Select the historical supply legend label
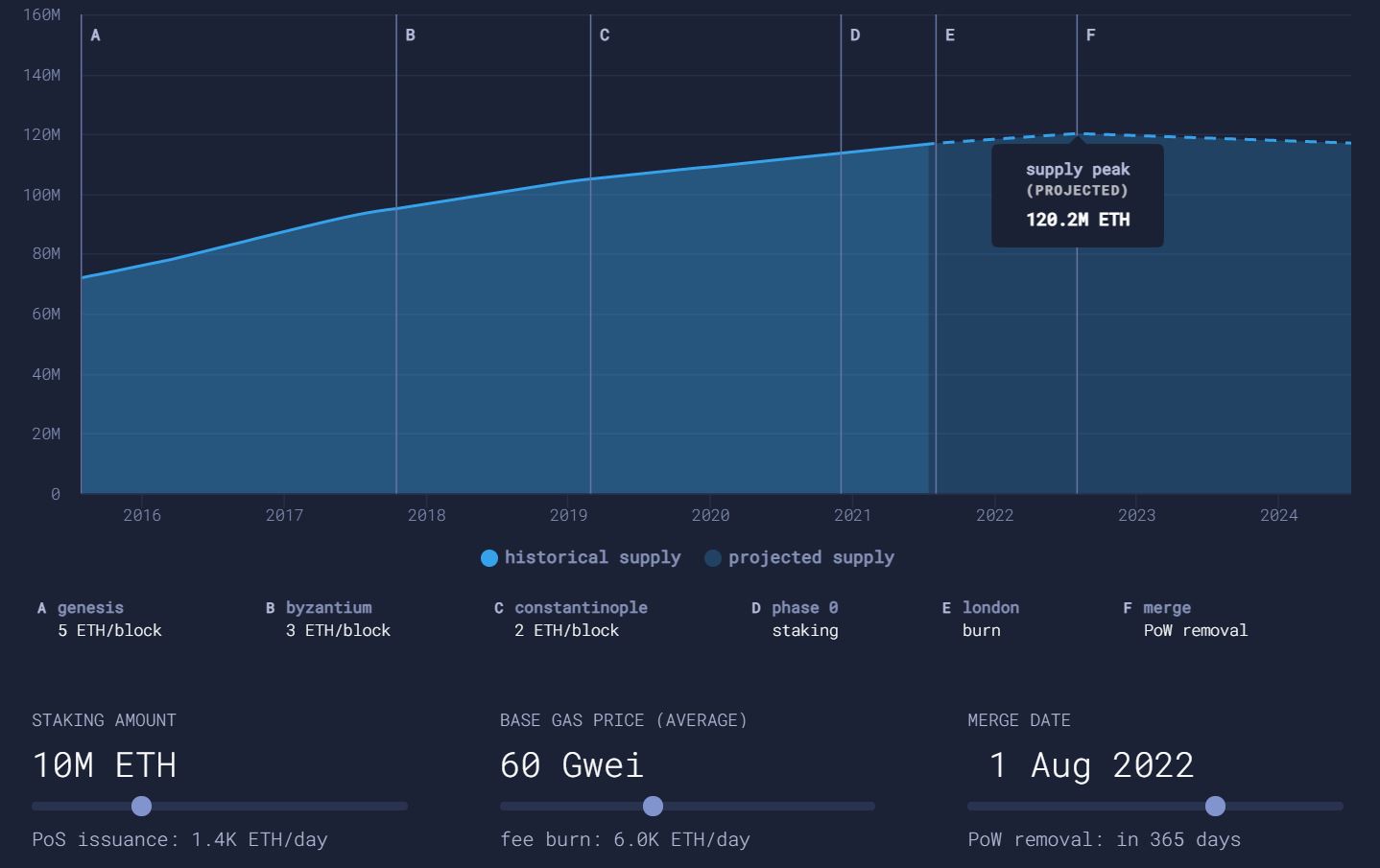The height and width of the screenshot is (868, 1380). point(593,557)
